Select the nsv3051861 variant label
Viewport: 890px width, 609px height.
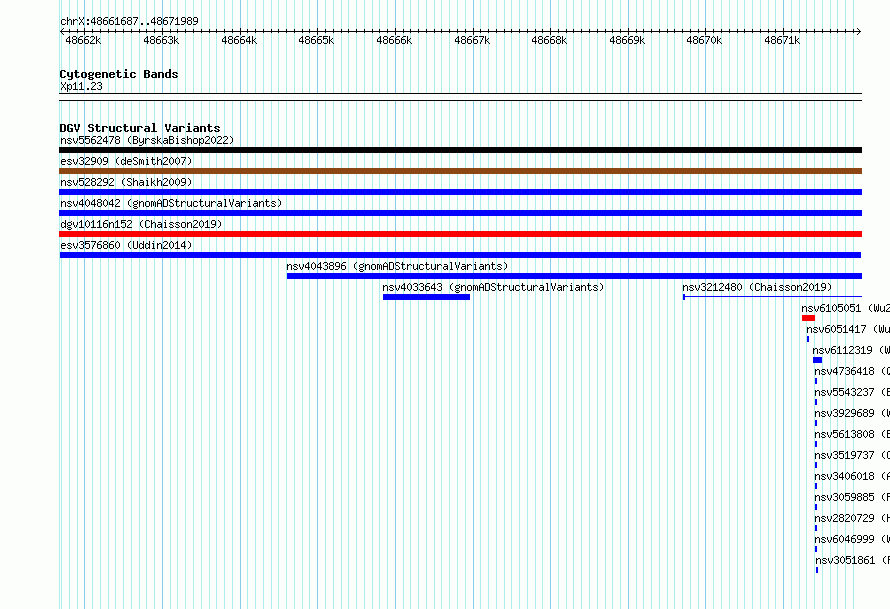(853, 560)
